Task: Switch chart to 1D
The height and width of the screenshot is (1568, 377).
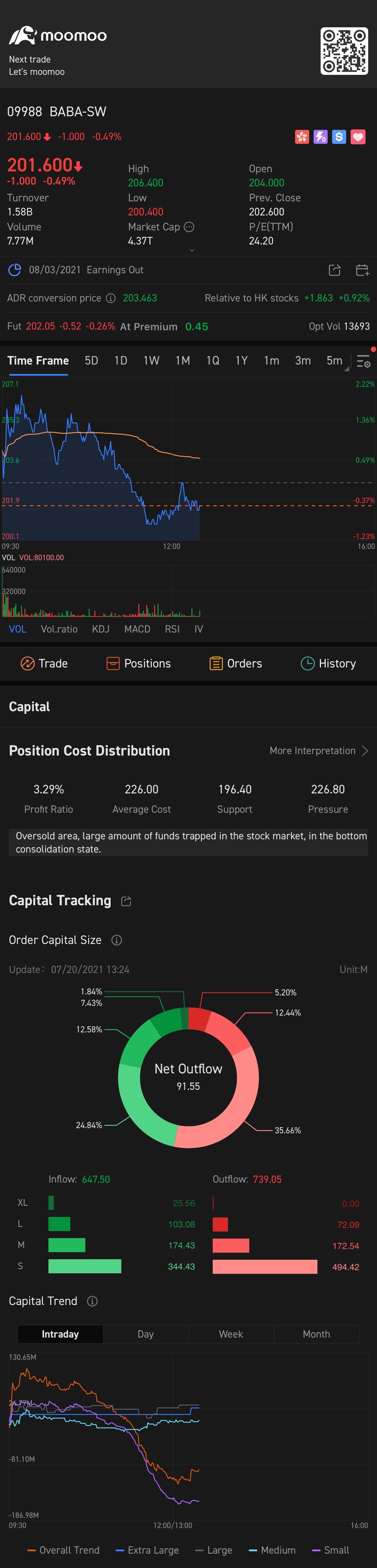Action: (121, 360)
